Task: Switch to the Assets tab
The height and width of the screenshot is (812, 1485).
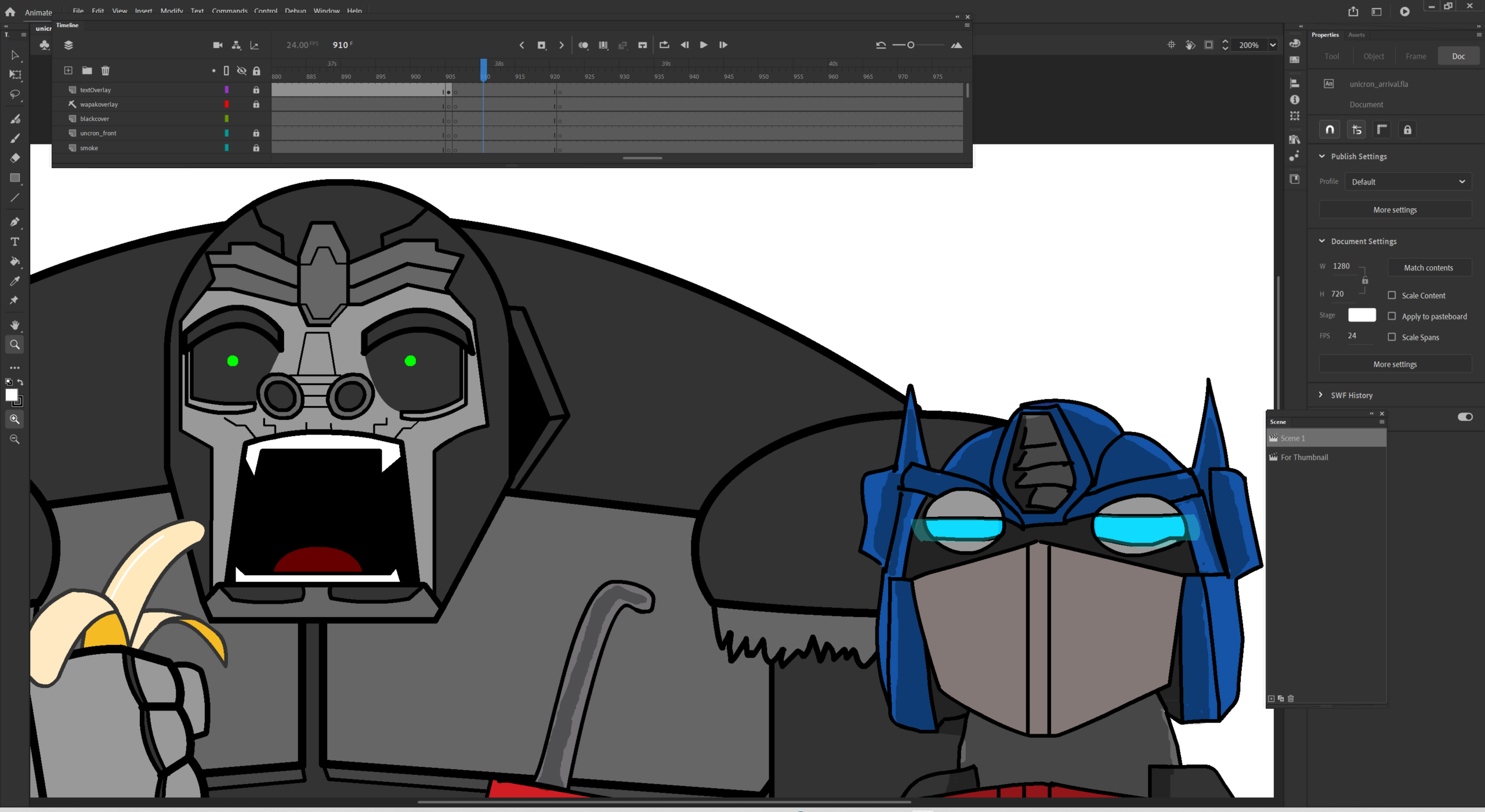Action: coord(1356,35)
